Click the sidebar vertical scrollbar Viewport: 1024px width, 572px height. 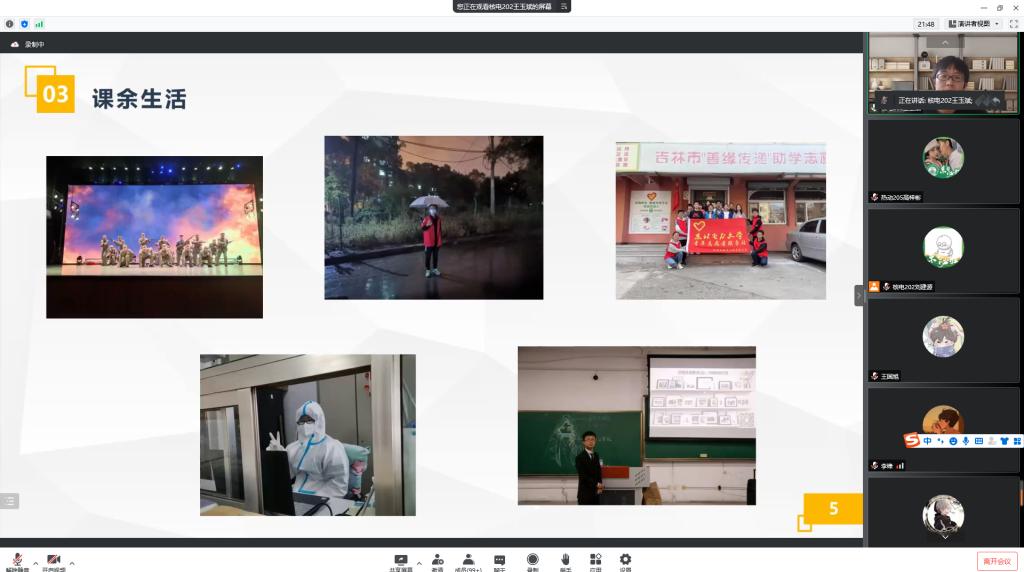[1021, 493]
